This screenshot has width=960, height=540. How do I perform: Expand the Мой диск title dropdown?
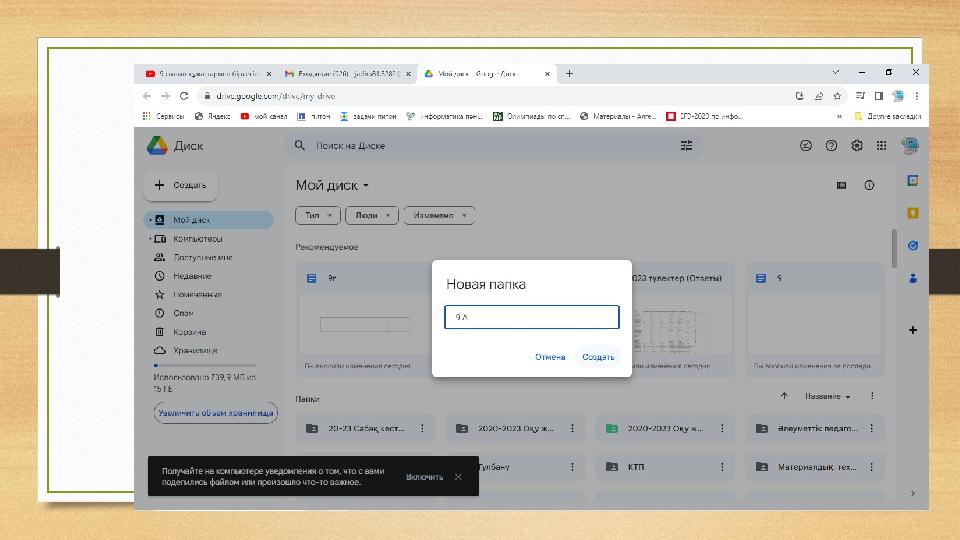point(366,186)
